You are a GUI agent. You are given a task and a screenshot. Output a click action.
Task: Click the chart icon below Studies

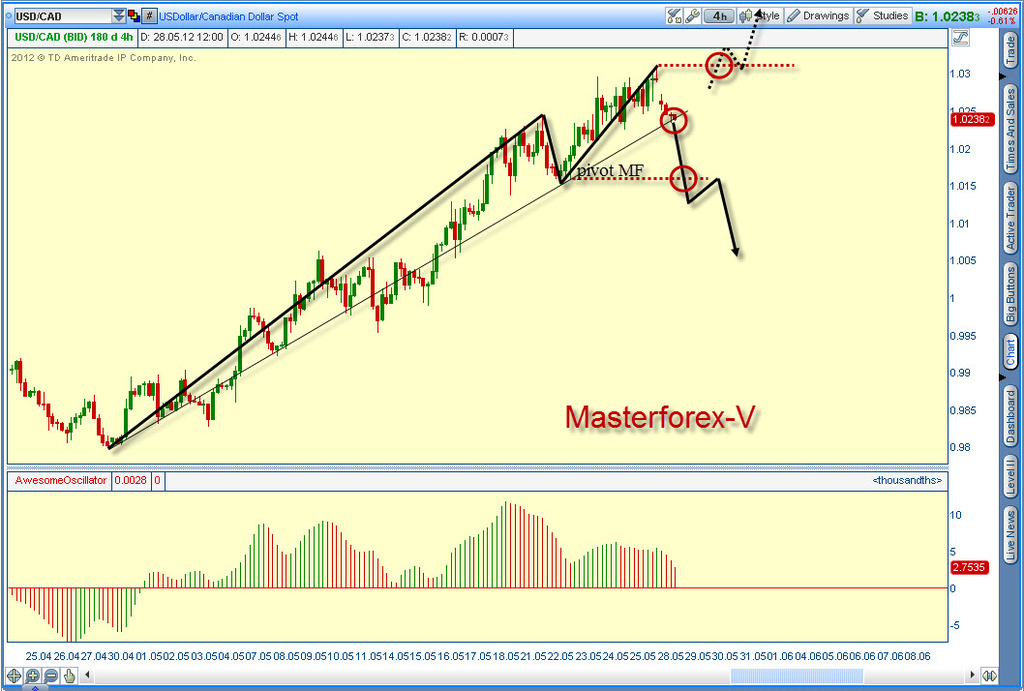pyautogui.click(x=962, y=37)
